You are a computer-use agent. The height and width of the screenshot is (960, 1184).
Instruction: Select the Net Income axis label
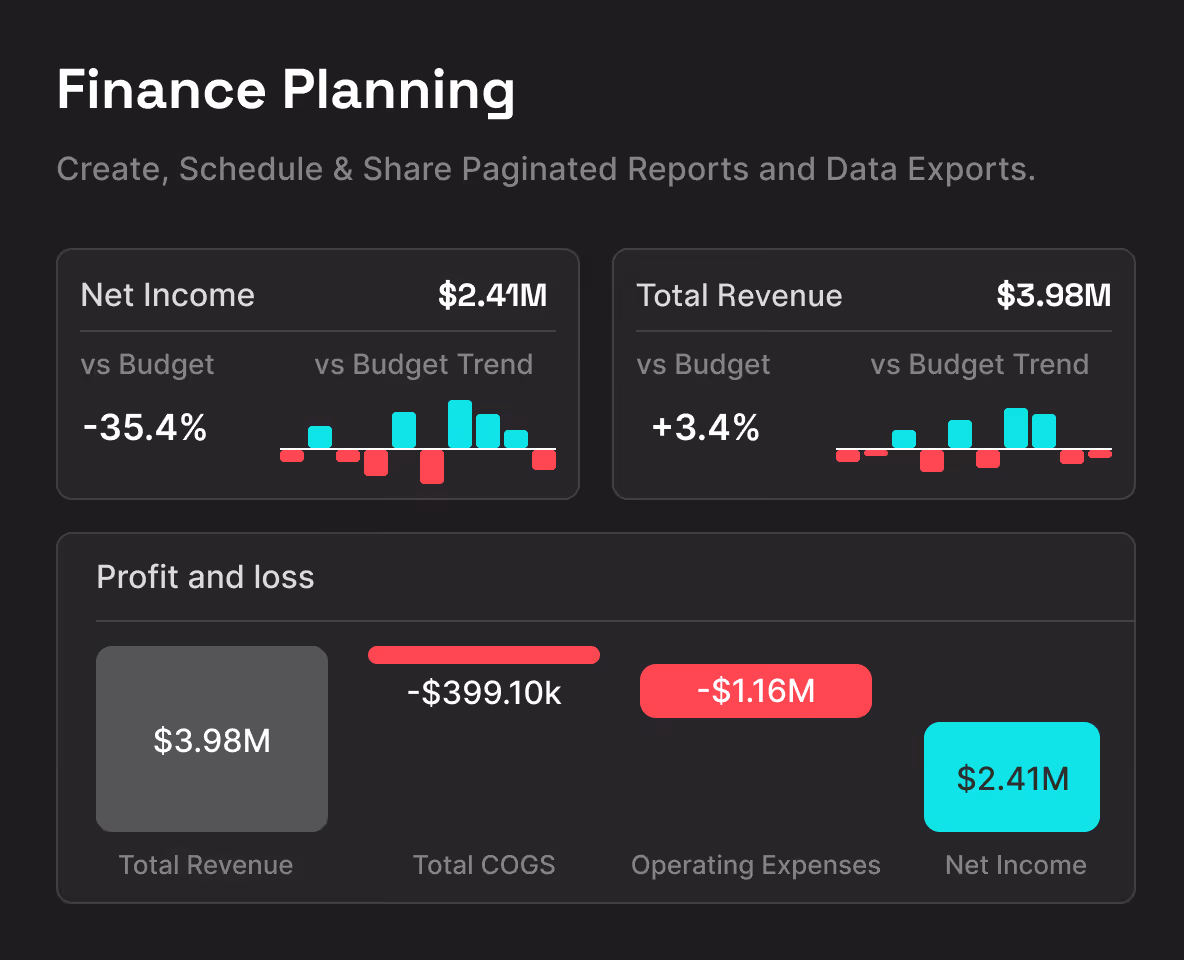pos(1015,865)
